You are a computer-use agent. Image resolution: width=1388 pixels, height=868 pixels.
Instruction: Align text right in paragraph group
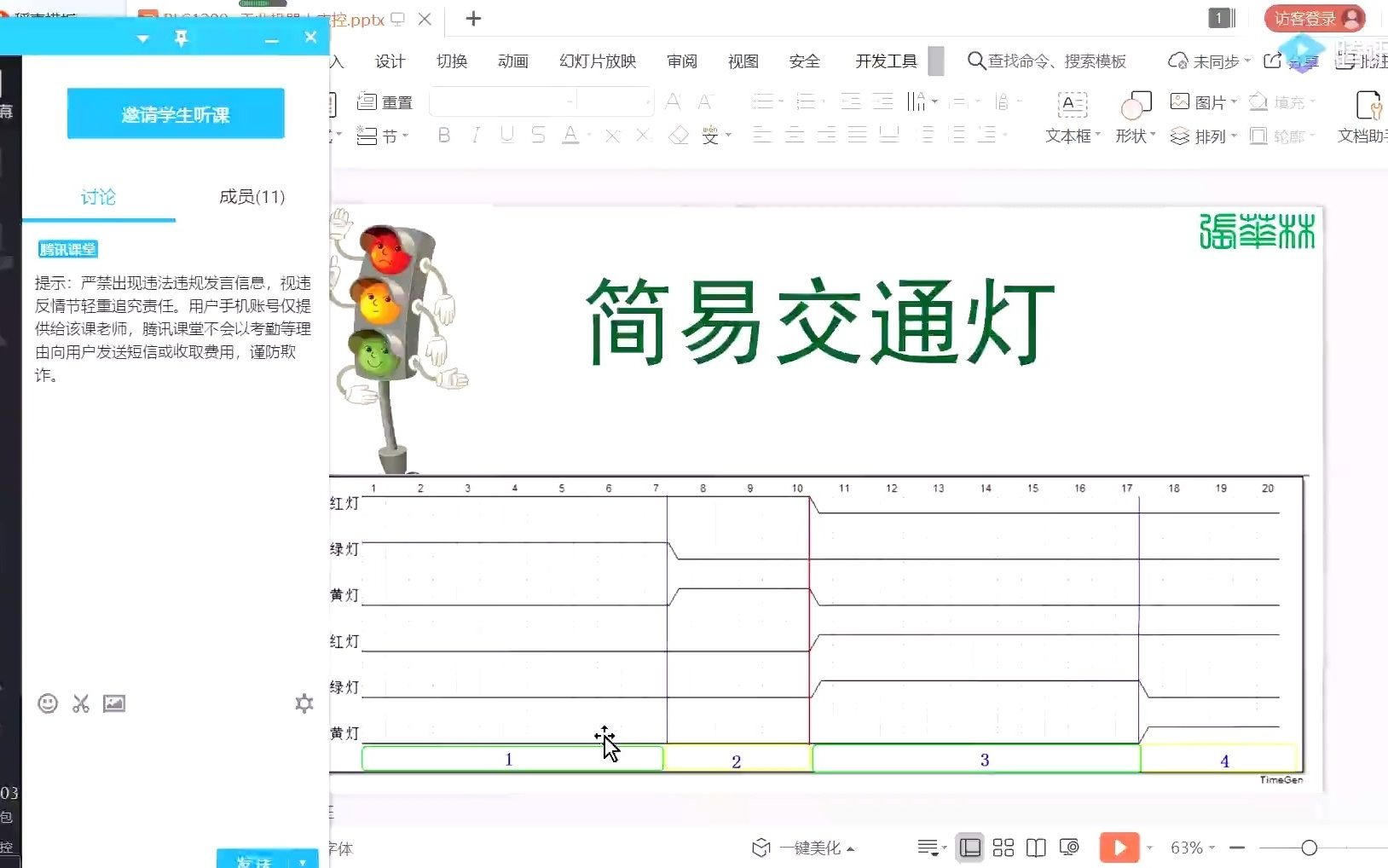coord(826,136)
